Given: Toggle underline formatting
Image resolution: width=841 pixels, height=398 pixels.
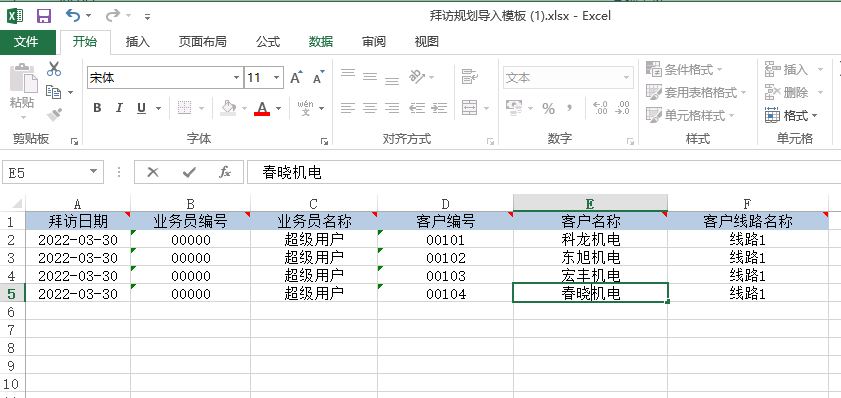Looking at the screenshot, I should coord(142,108).
